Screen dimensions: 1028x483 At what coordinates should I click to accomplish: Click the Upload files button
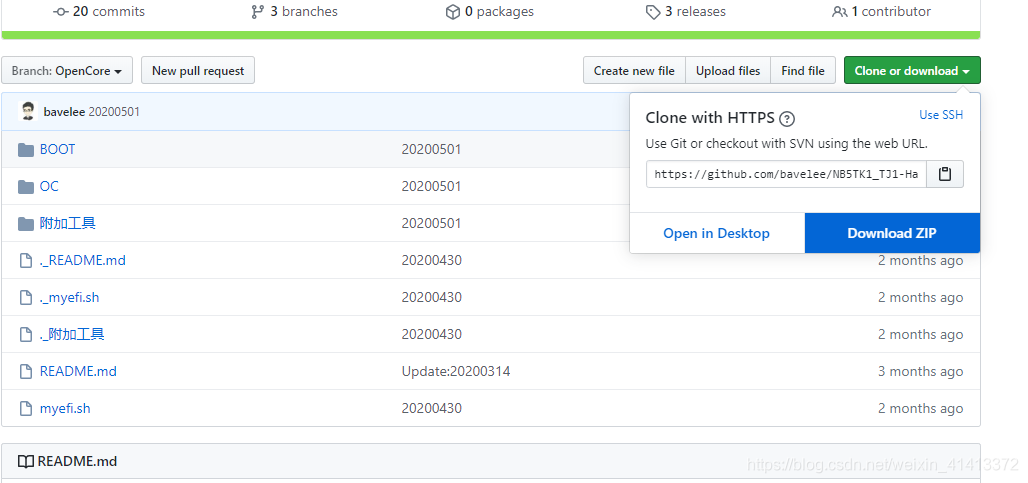point(728,70)
